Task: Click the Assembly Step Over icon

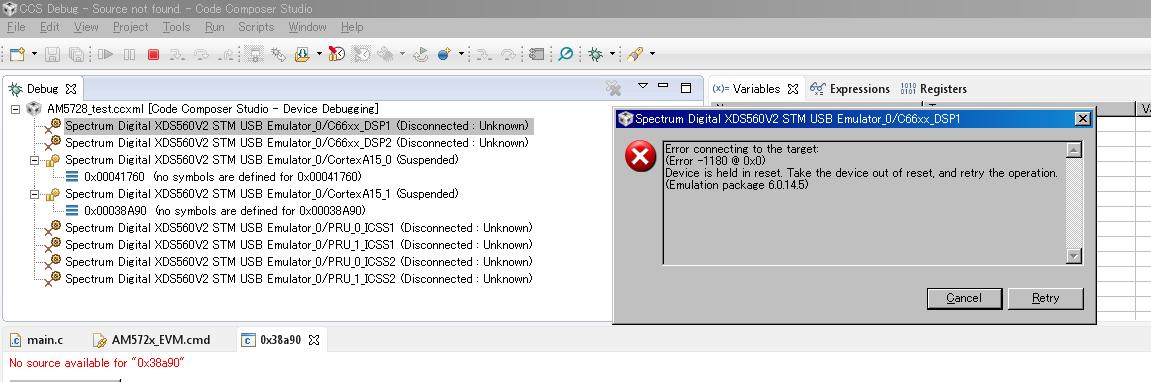Action: coord(507,54)
